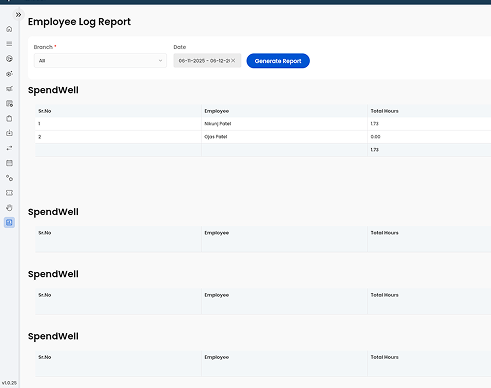Screen dimensions: 491x388
Task: Click the ticket coupon icon in sidebar
Action: tap(9, 193)
